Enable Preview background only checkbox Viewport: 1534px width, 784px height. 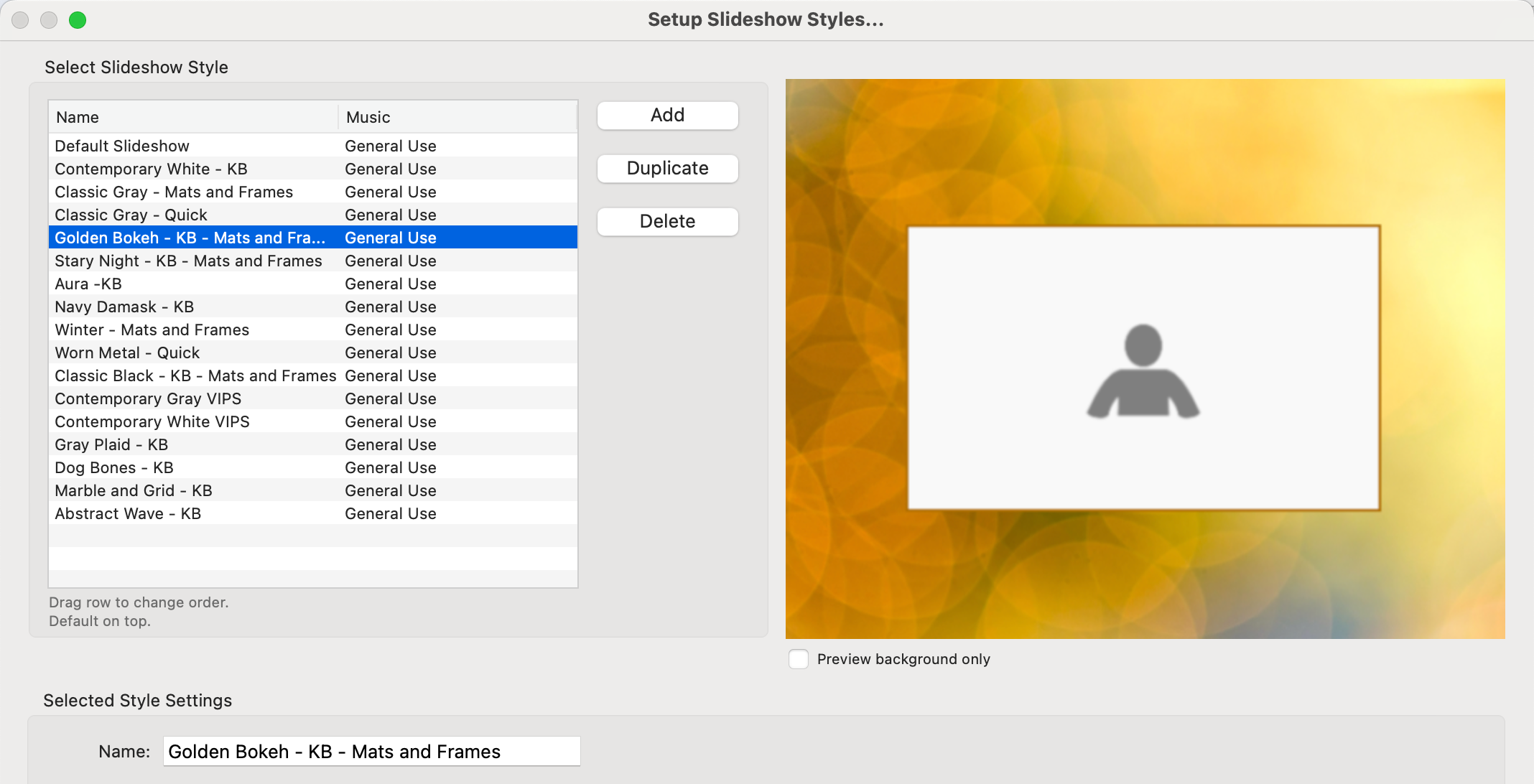coord(799,659)
